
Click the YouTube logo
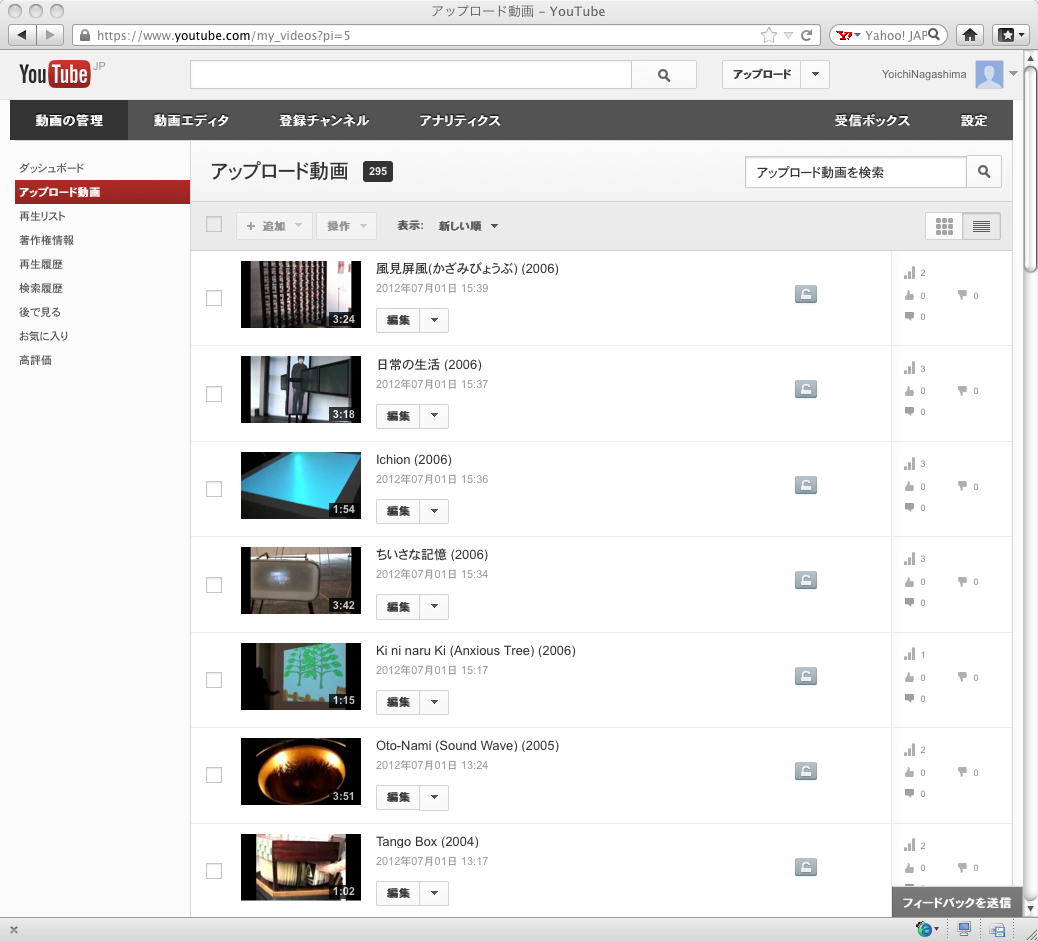click(x=54, y=74)
